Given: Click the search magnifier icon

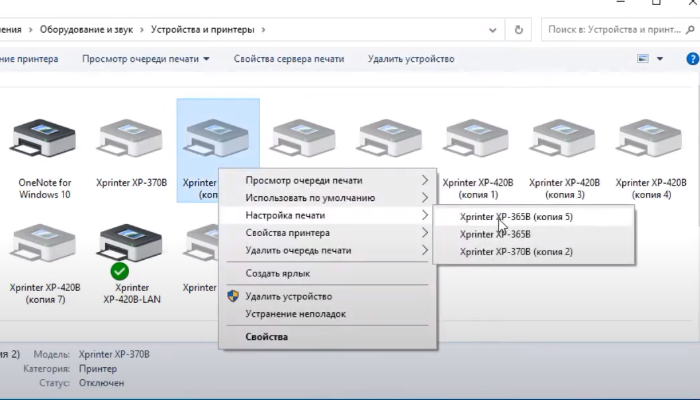Looking at the screenshot, I should click(x=690, y=30).
